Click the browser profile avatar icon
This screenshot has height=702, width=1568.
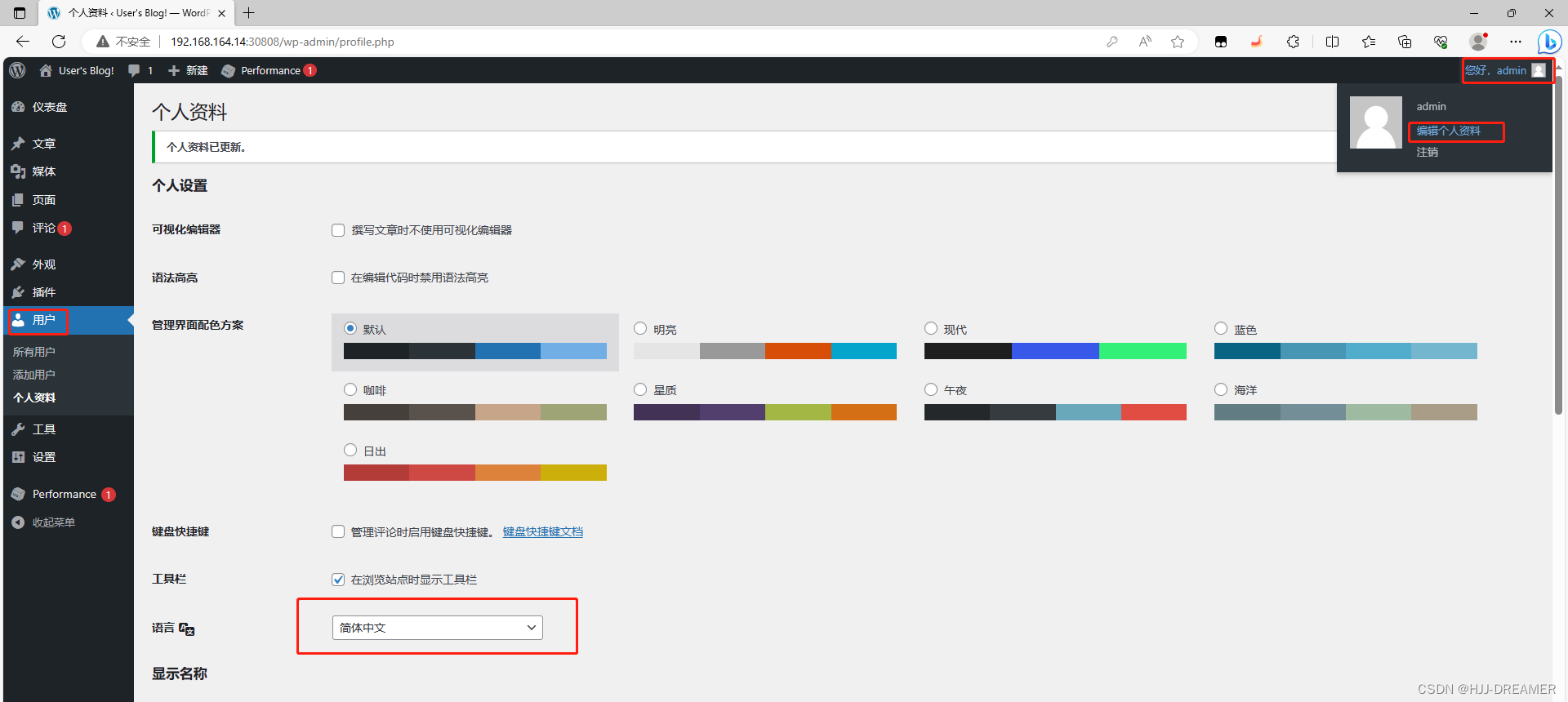(1478, 42)
